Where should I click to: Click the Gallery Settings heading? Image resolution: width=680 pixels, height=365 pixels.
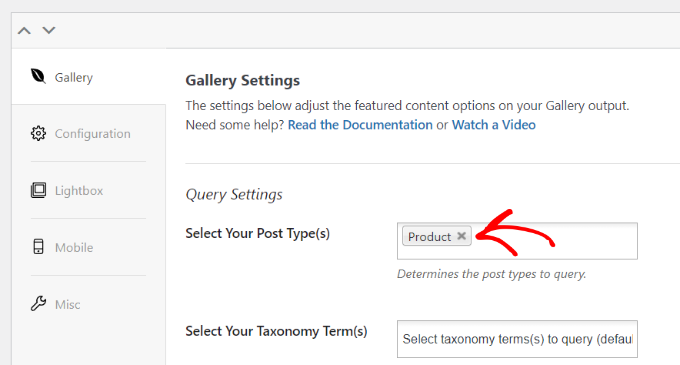(x=242, y=81)
